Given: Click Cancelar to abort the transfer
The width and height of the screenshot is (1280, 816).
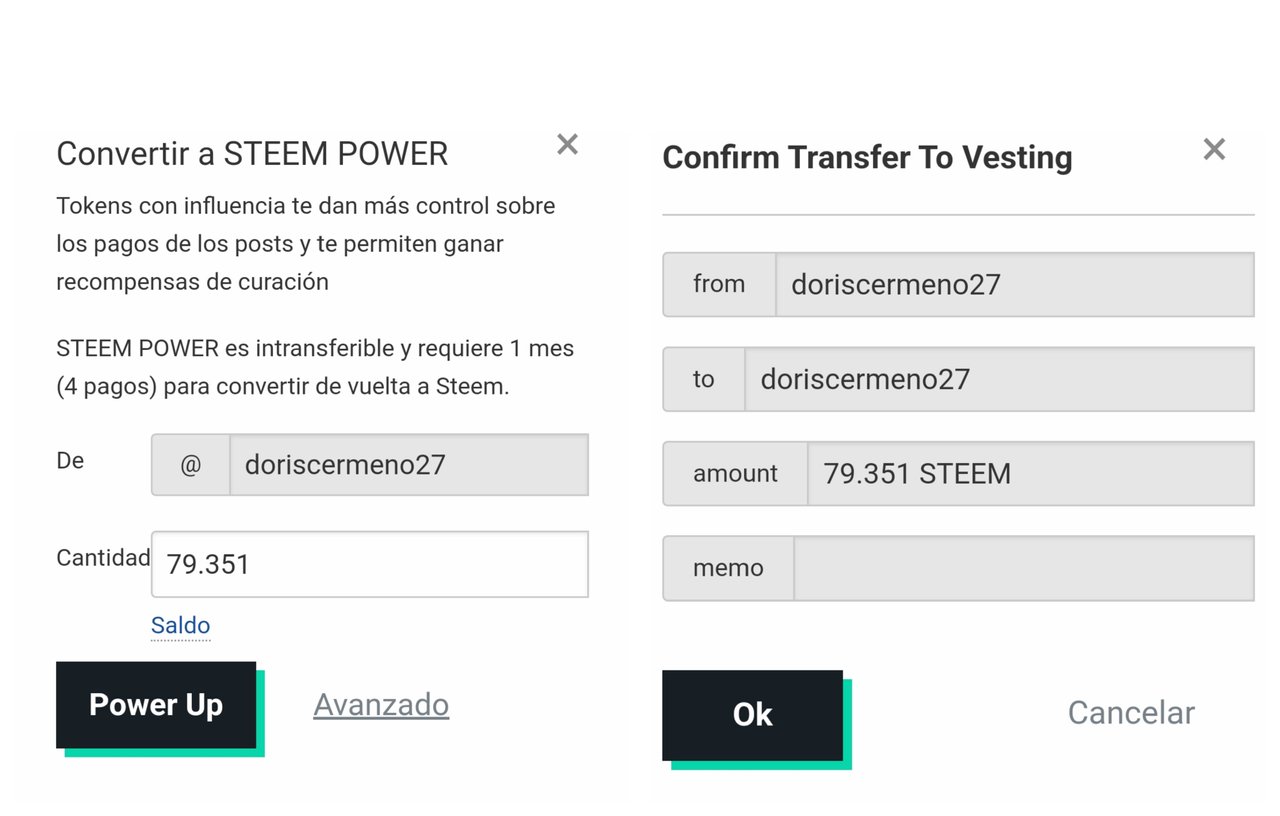Looking at the screenshot, I should [1131, 712].
